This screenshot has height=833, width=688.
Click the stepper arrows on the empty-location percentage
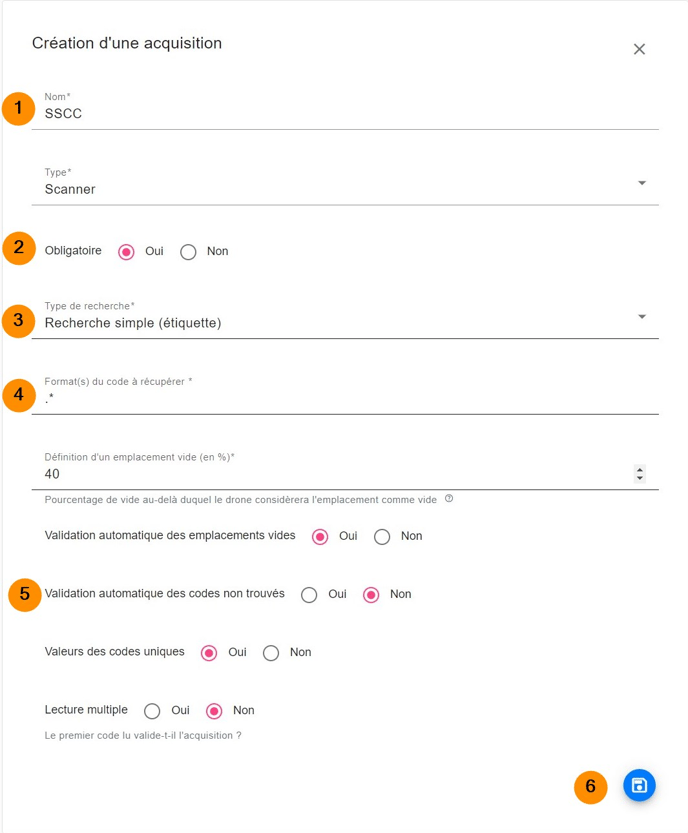point(640,474)
